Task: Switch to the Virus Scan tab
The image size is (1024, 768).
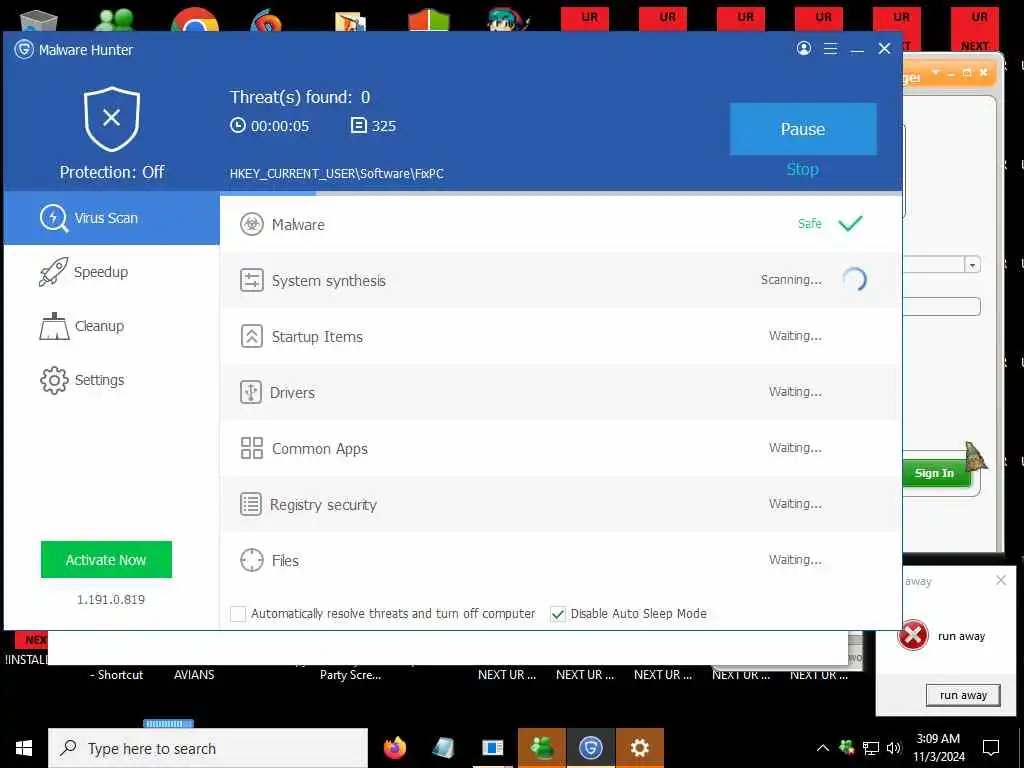Action: coord(112,217)
